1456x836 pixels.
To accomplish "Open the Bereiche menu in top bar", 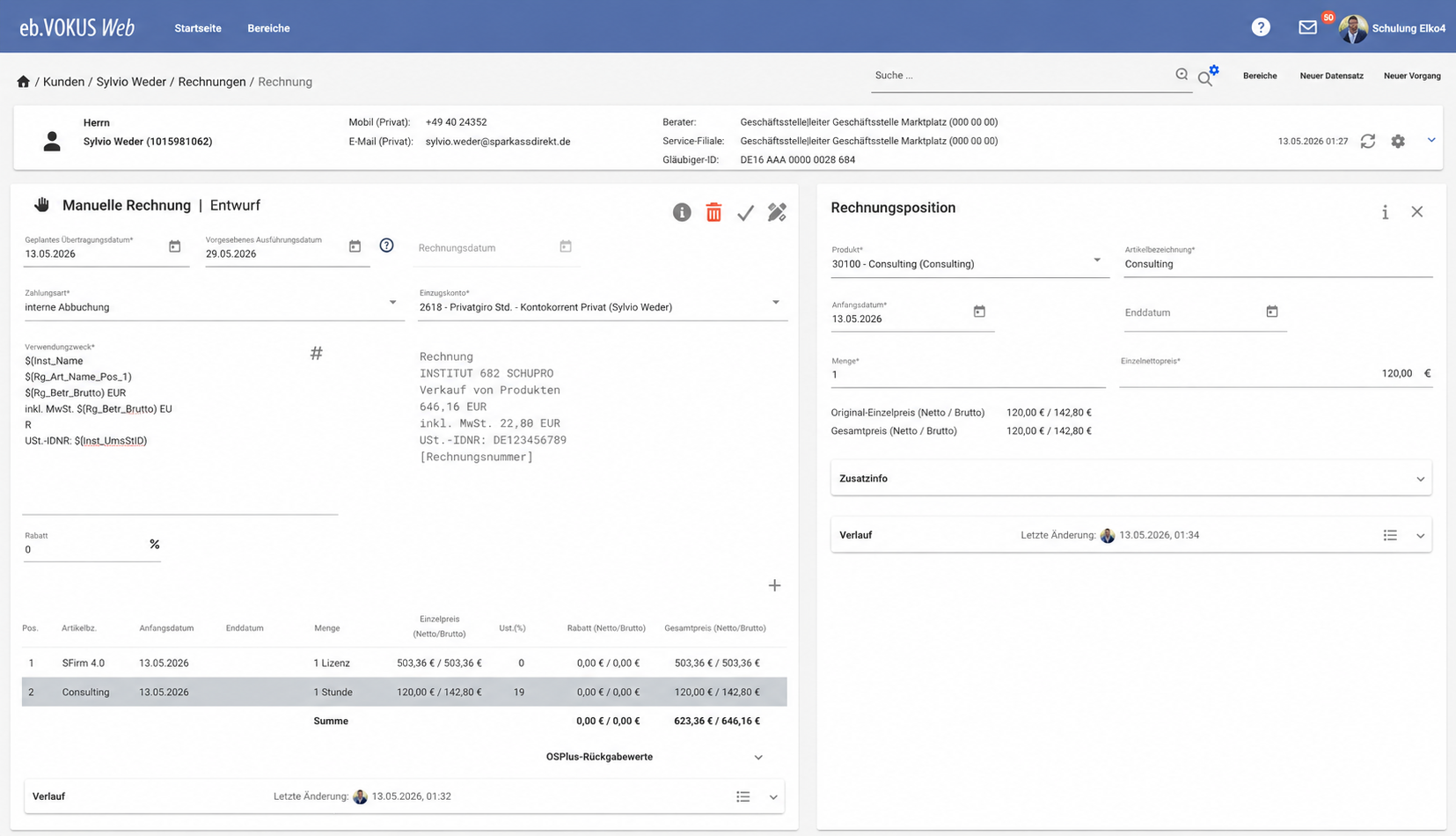I will coord(268,28).
